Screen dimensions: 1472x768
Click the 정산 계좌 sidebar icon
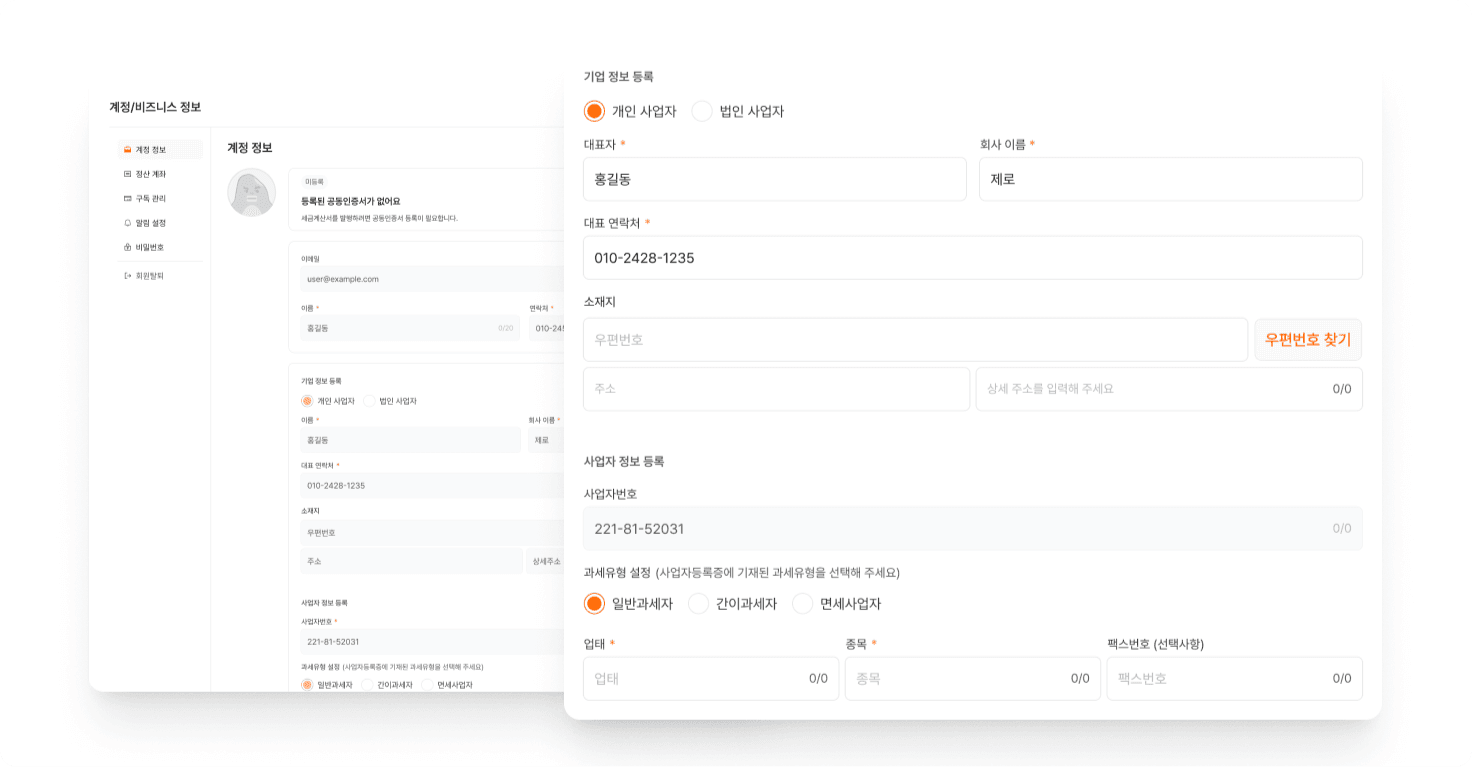pos(127,174)
